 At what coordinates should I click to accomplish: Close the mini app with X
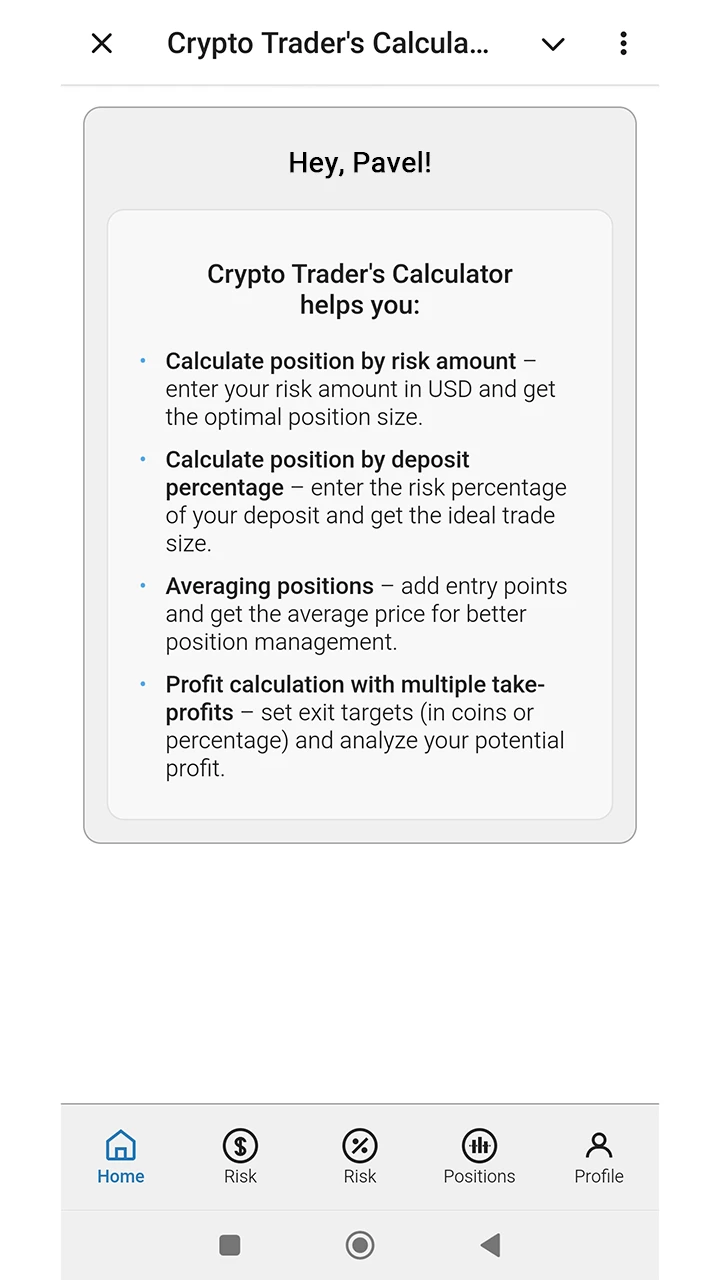coord(102,43)
